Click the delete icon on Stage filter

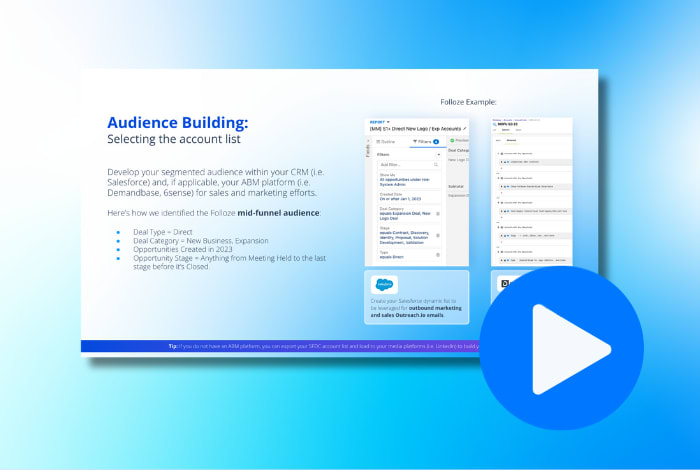point(438,236)
